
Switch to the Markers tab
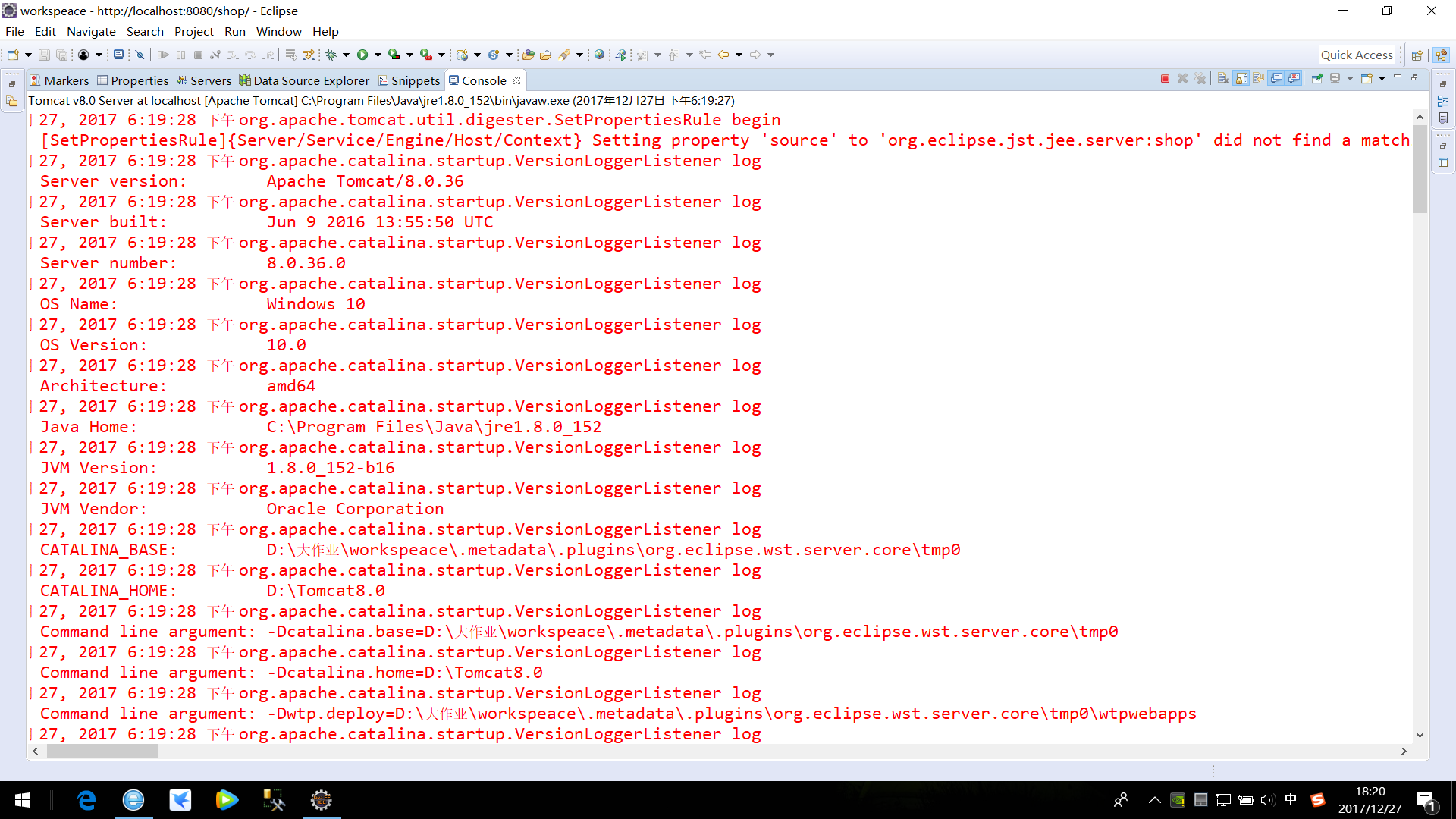pos(59,80)
